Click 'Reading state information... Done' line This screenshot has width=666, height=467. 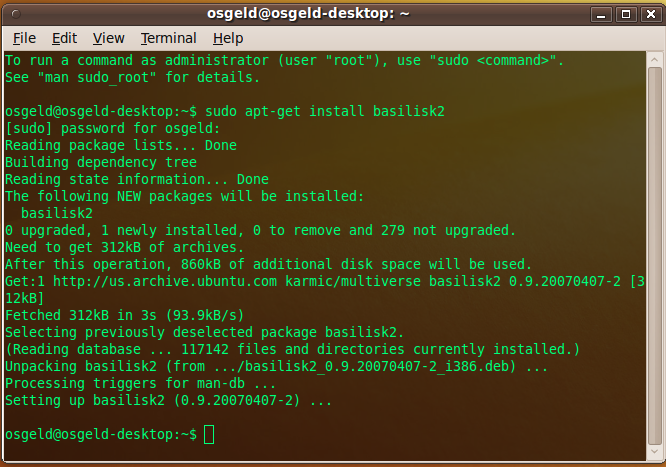coord(137,179)
